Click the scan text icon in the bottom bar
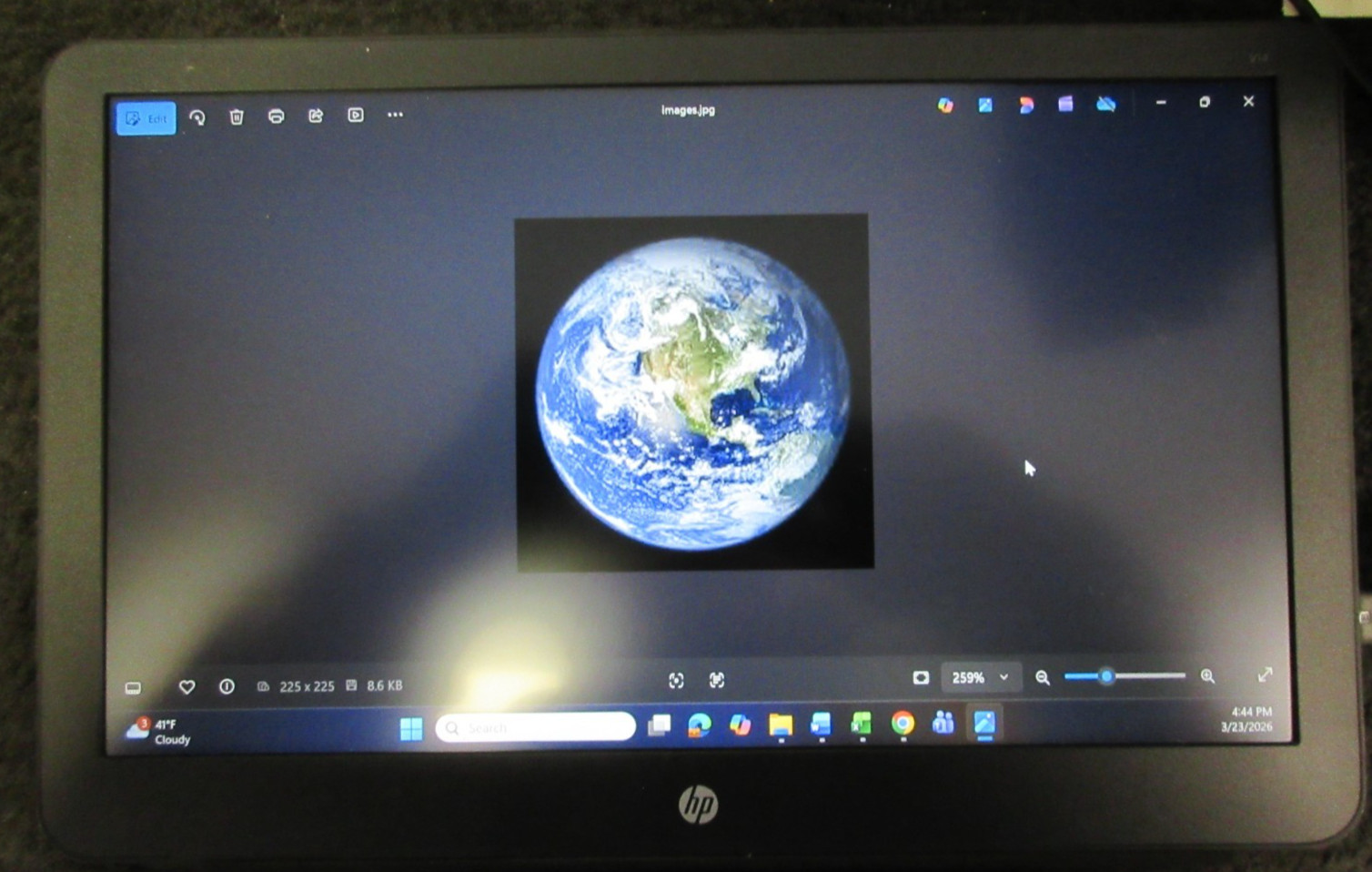The width and height of the screenshot is (1372, 872). pyautogui.click(x=717, y=680)
